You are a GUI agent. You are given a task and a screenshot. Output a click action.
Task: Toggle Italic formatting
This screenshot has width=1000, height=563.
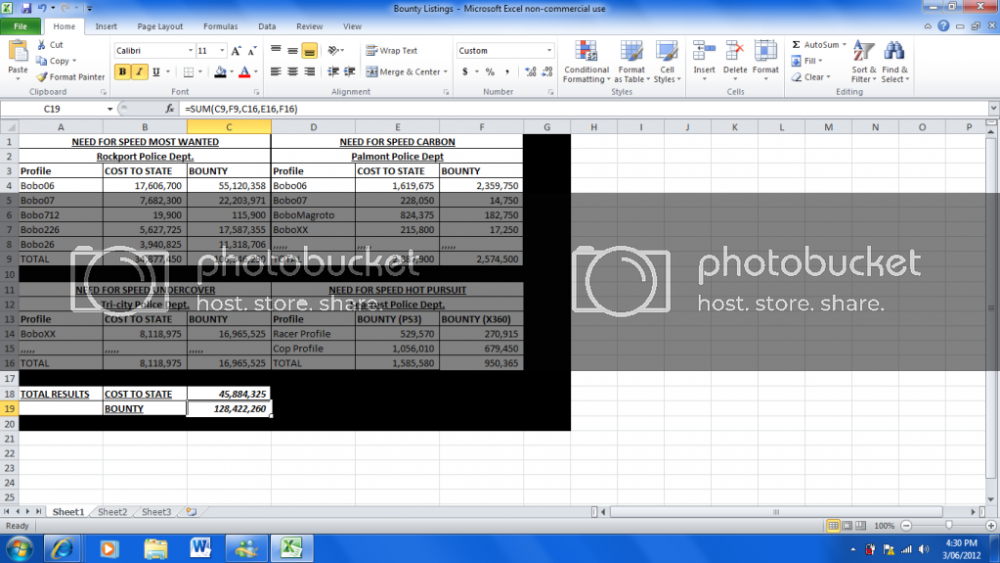(x=139, y=71)
